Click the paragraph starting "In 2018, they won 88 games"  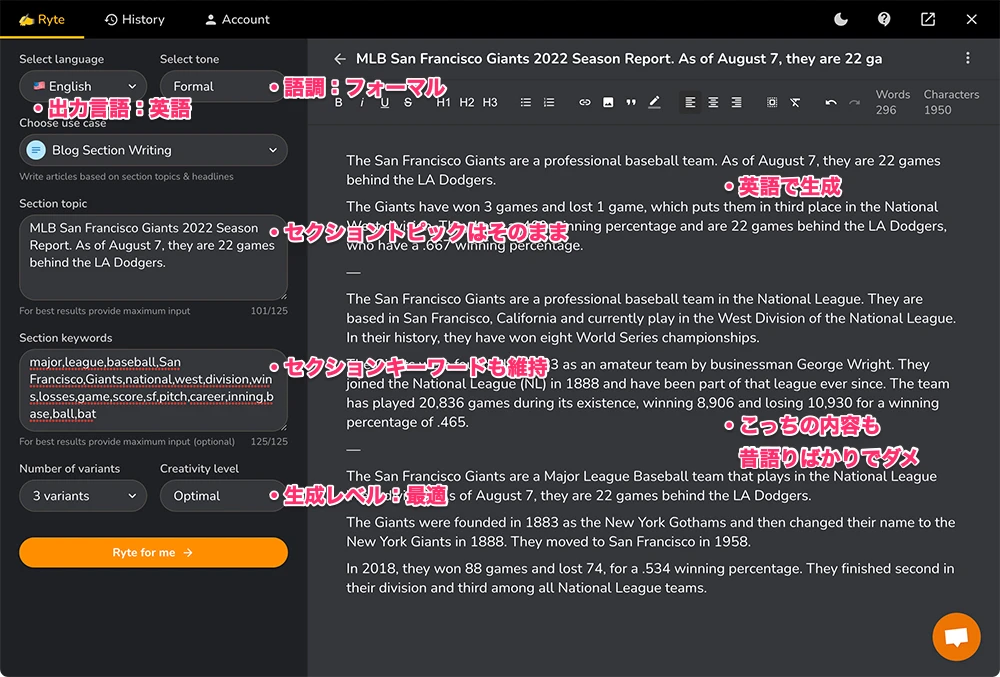coord(651,578)
